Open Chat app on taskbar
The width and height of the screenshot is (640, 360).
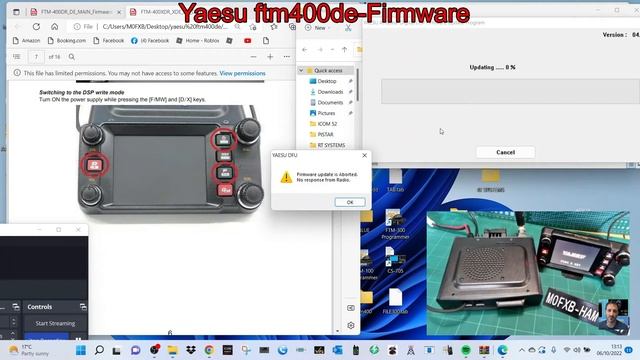(x=136, y=350)
